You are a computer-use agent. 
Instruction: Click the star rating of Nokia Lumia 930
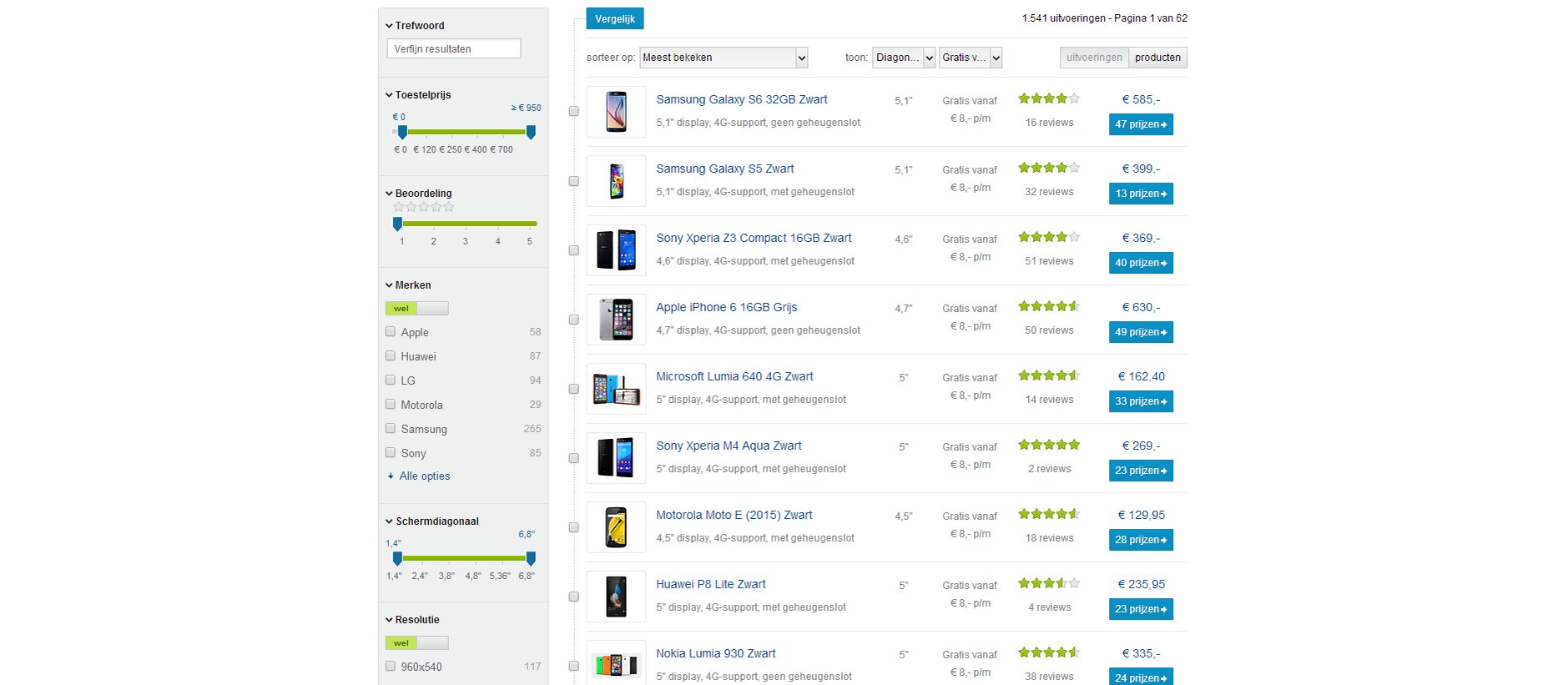click(x=1049, y=652)
